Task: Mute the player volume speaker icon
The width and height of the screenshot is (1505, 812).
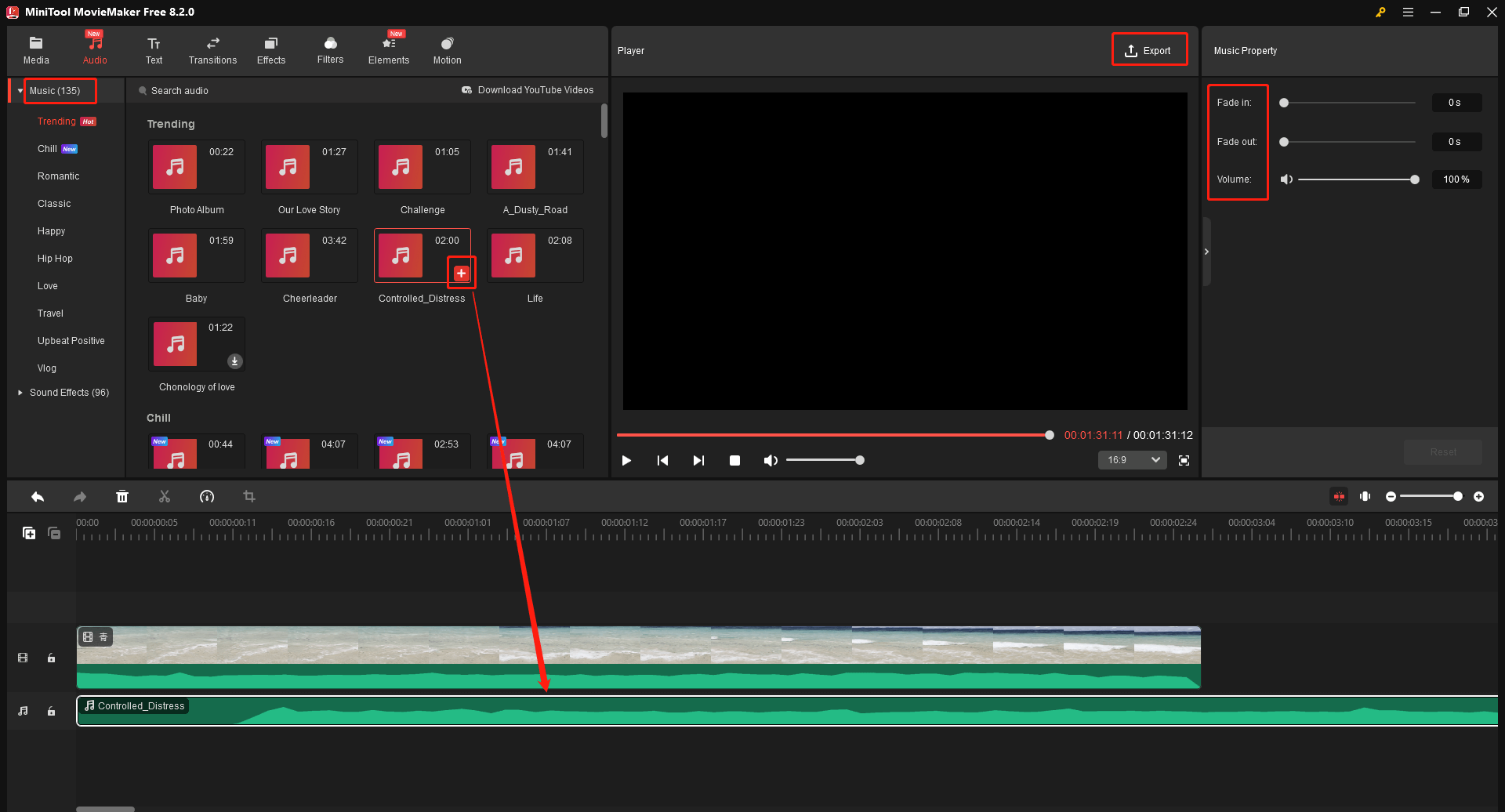Action: coord(771,461)
